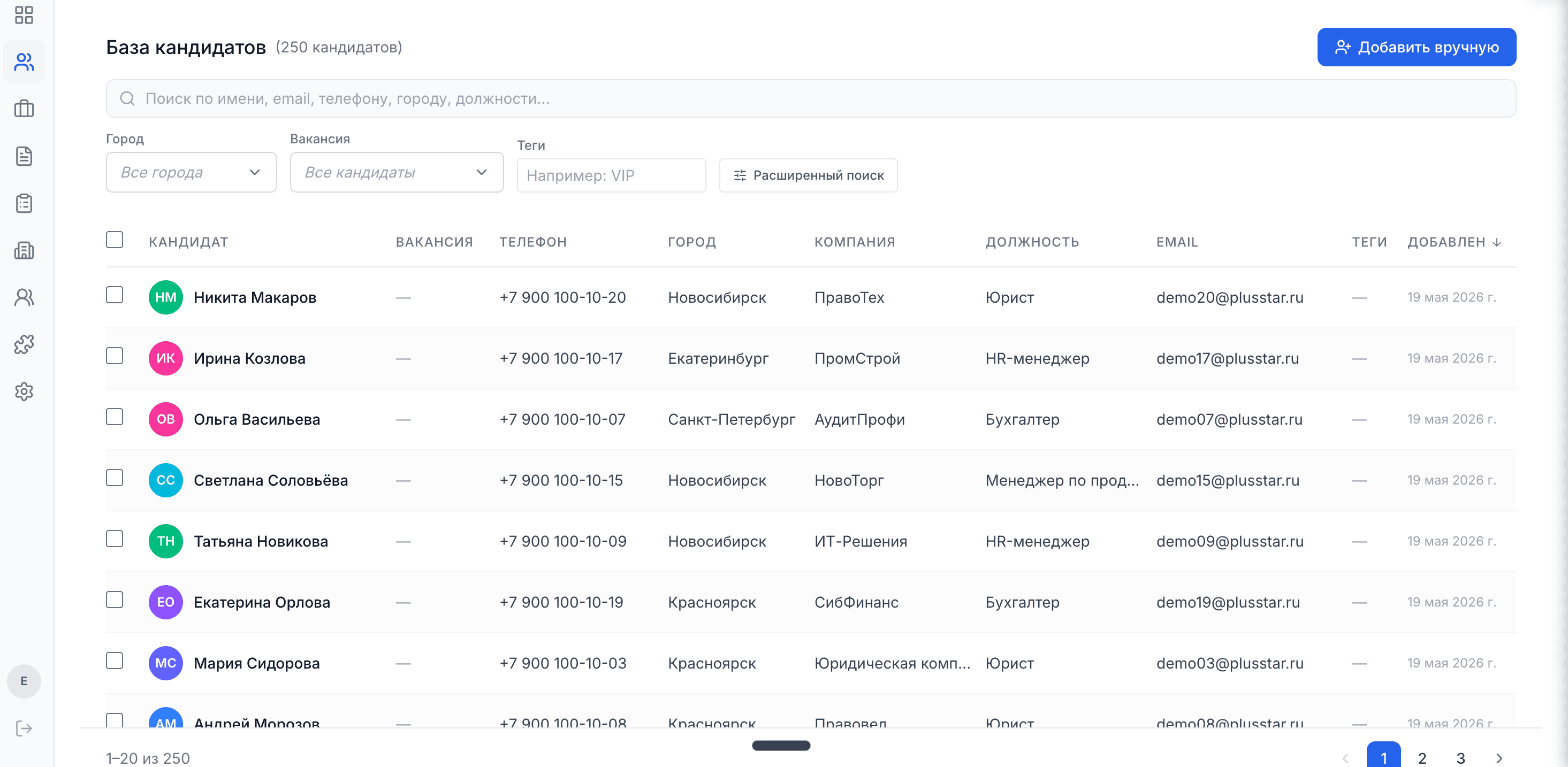
Task: Sort by the ДОБАВЛЕН column header
Action: (x=1454, y=242)
